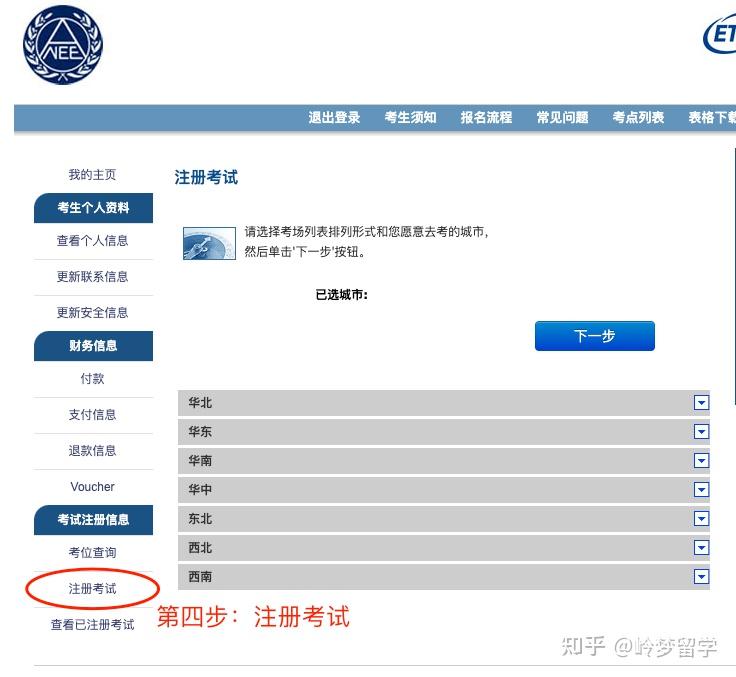Open 常见问题 in the top navigation
The image size is (736, 677).
562,117
